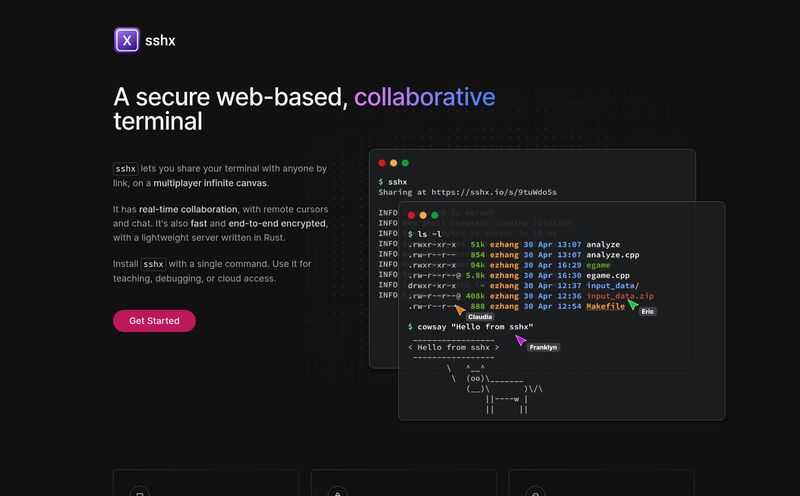
Task: Click the word "terminal" in the main headline
Action: pyautogui.click(x=158, y=121)
